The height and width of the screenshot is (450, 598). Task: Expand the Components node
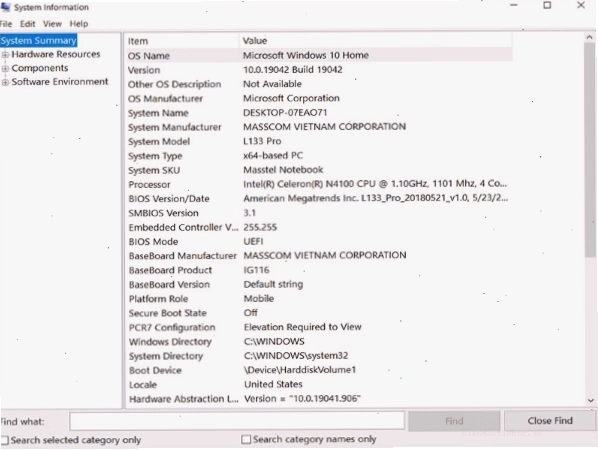pyautogui.click(x=5, y=69)
